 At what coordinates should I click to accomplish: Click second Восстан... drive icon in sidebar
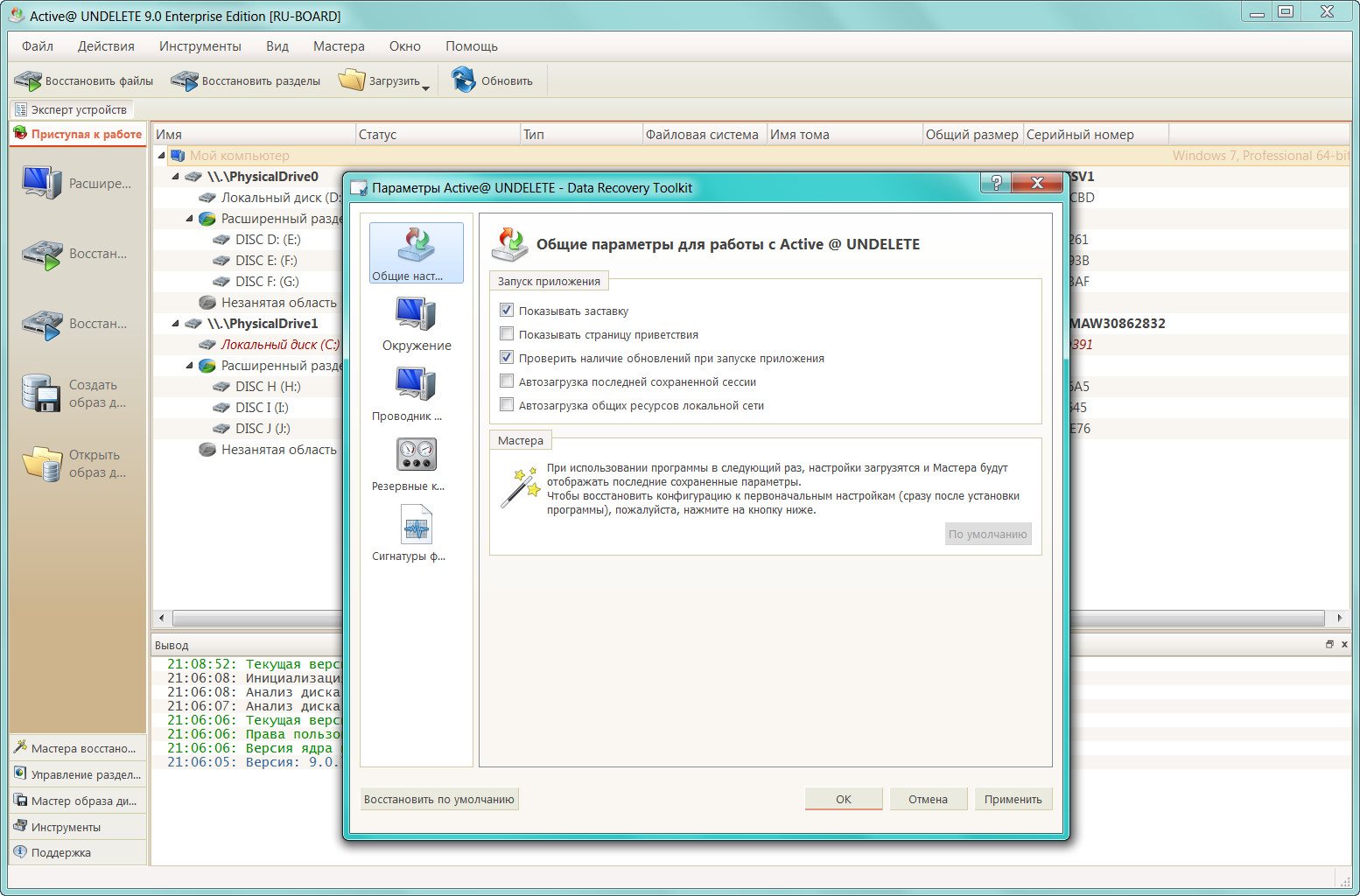coord(42,324)
